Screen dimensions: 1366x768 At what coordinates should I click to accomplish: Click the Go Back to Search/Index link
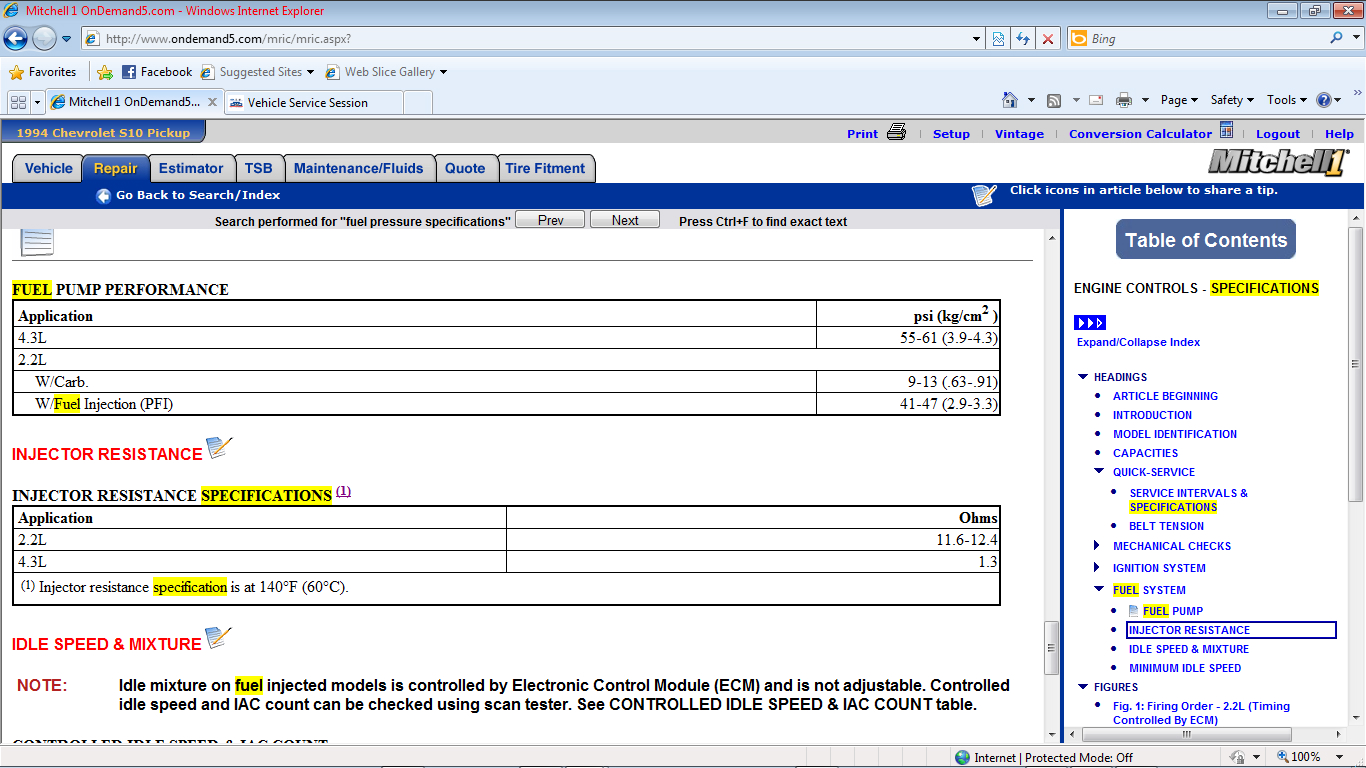click(x=198, y=195)
